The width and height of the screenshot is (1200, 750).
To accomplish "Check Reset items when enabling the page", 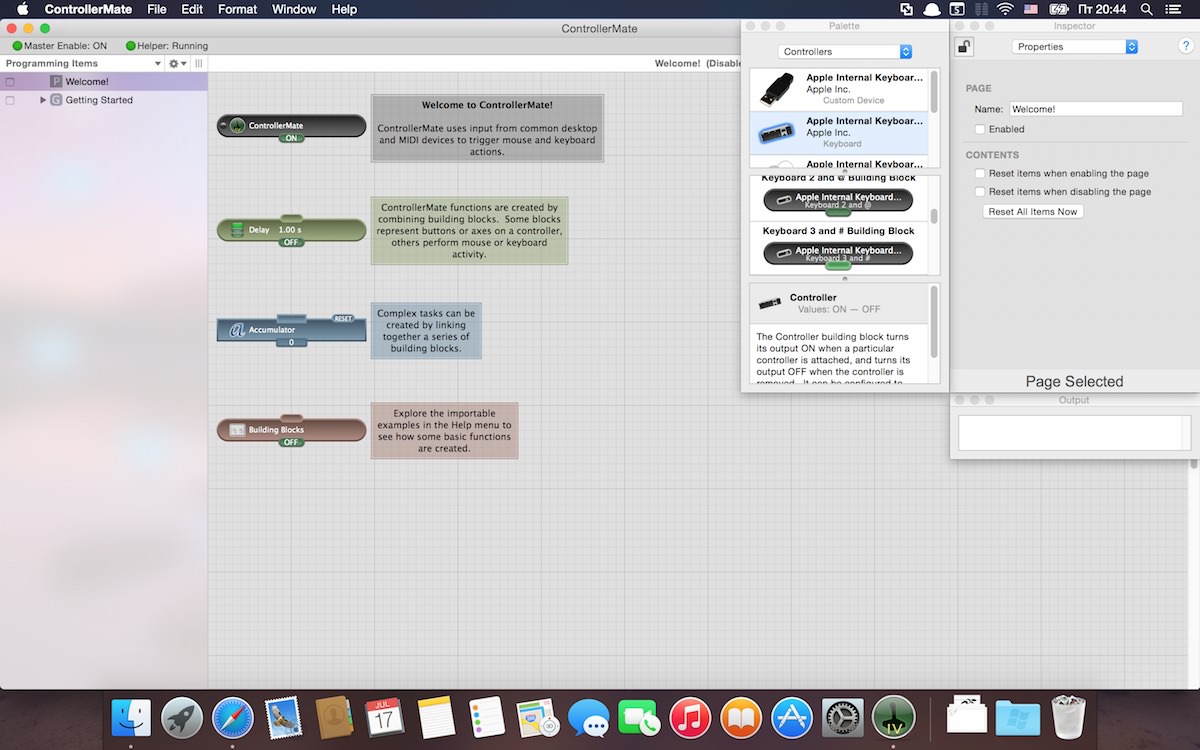I will tap(980, 173).
